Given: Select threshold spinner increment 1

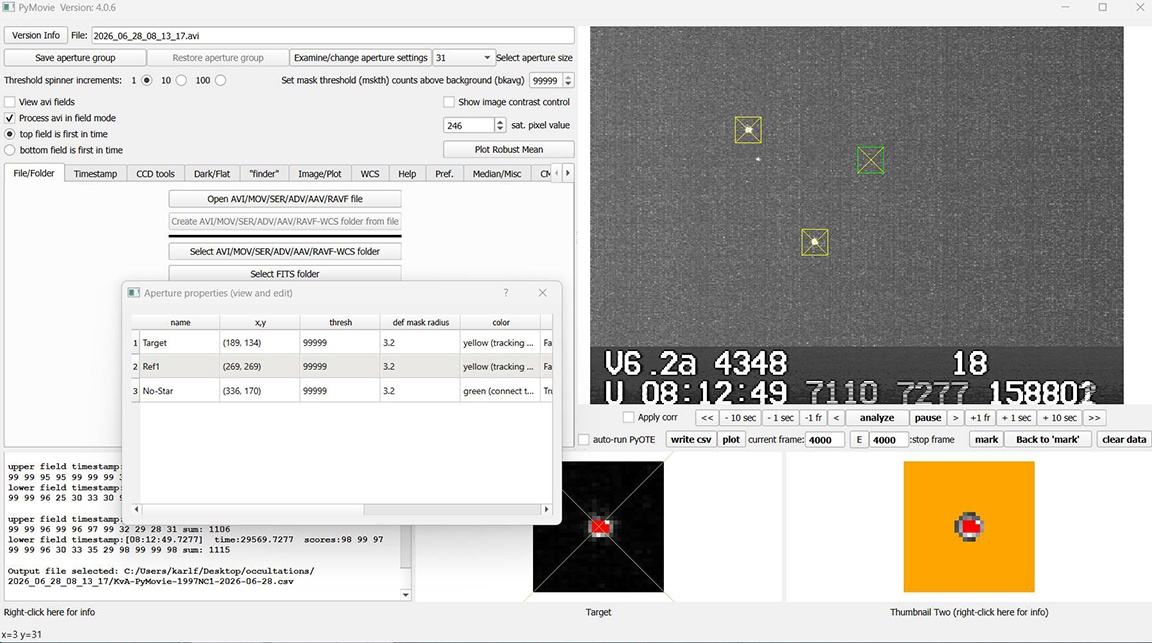Looking at the screenshot, I should click(147, 80).
